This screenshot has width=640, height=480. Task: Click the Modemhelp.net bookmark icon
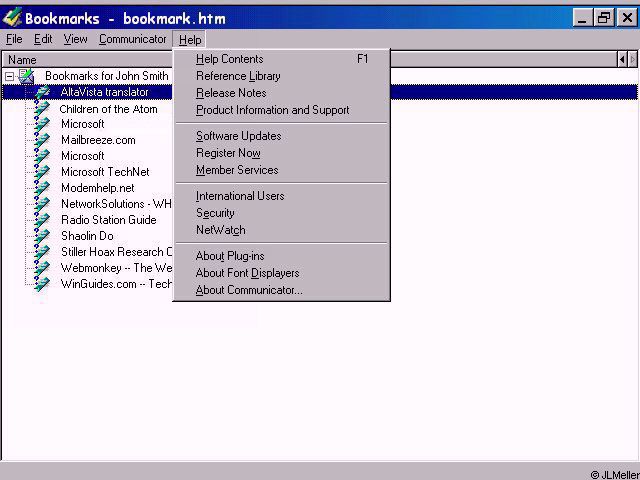(42, 188)
